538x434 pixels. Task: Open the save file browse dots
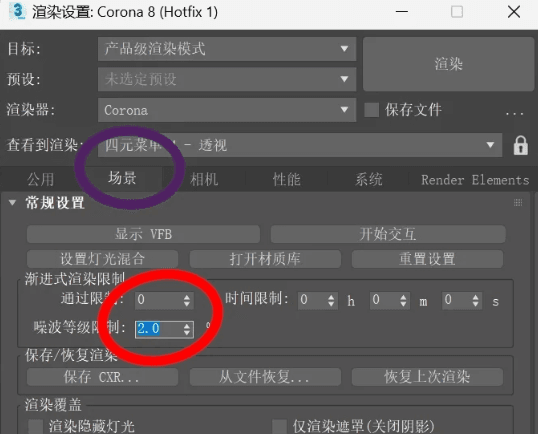[x=514, y=113]
